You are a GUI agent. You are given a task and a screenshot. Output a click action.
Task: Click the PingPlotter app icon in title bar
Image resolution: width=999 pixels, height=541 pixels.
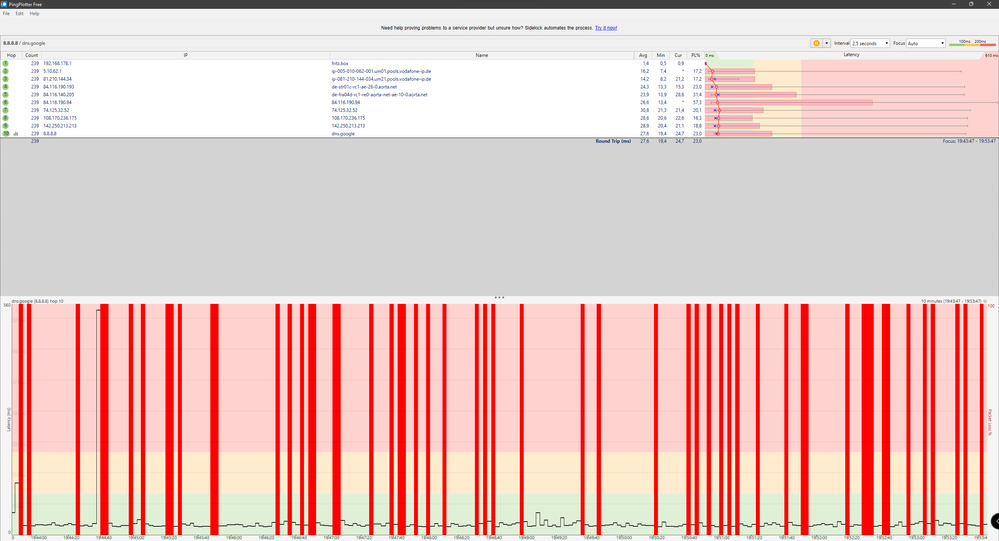coord(4,4)
